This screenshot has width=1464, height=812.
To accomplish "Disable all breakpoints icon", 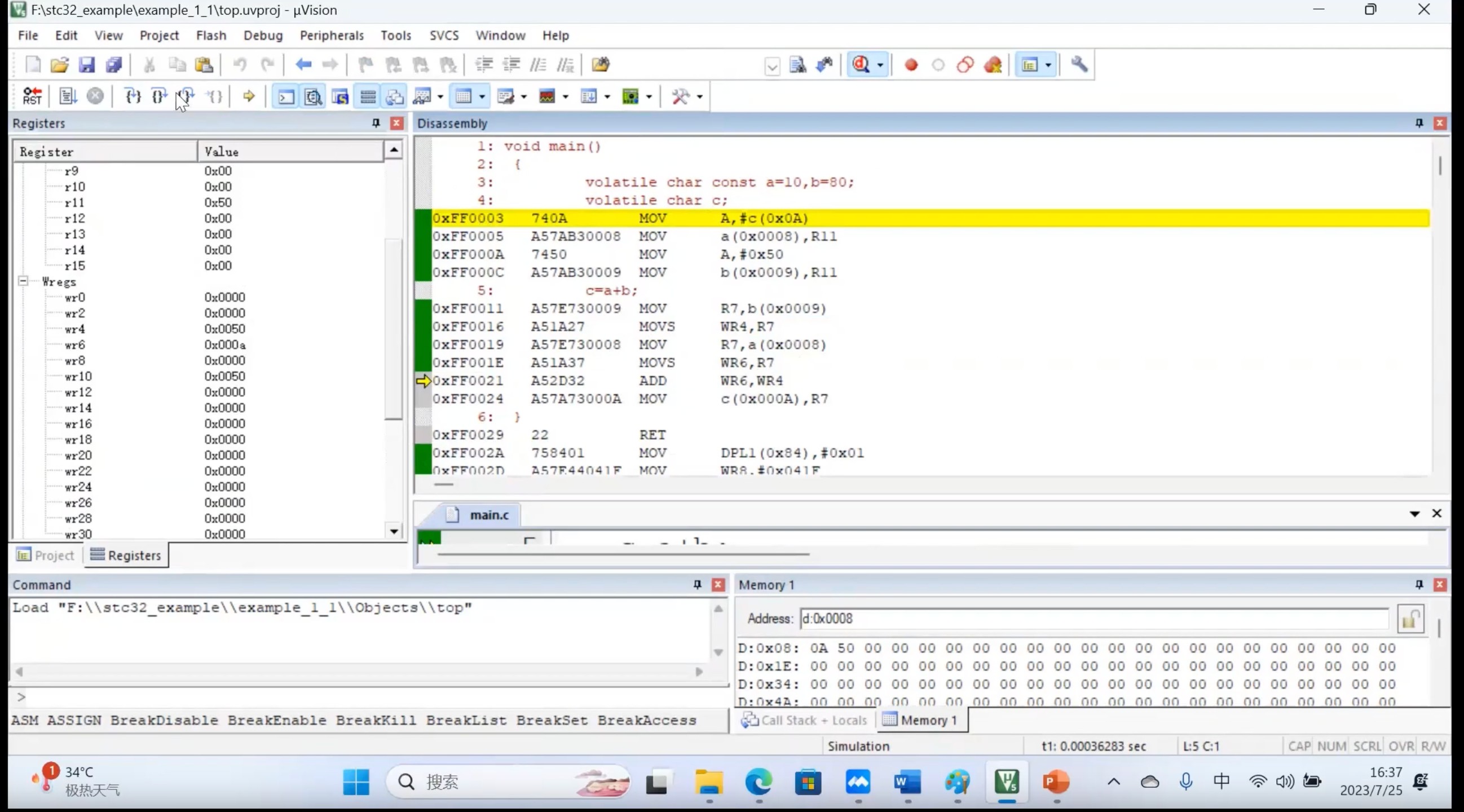I will 965,65.
